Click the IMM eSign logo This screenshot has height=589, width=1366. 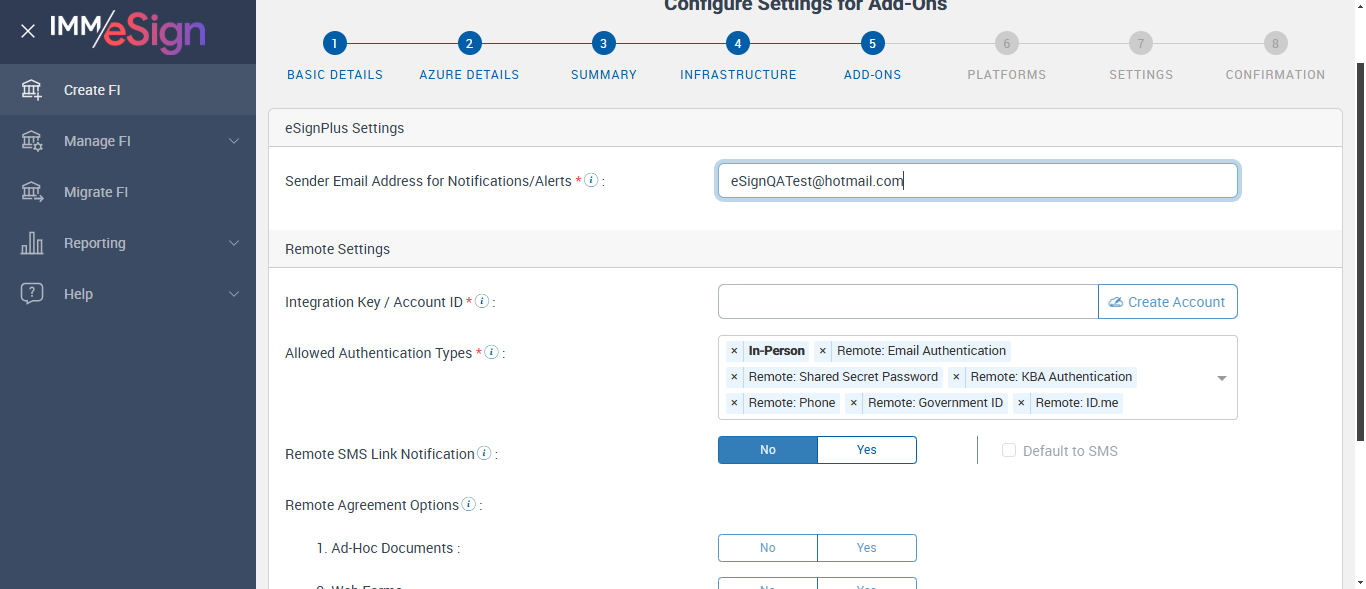128,30
